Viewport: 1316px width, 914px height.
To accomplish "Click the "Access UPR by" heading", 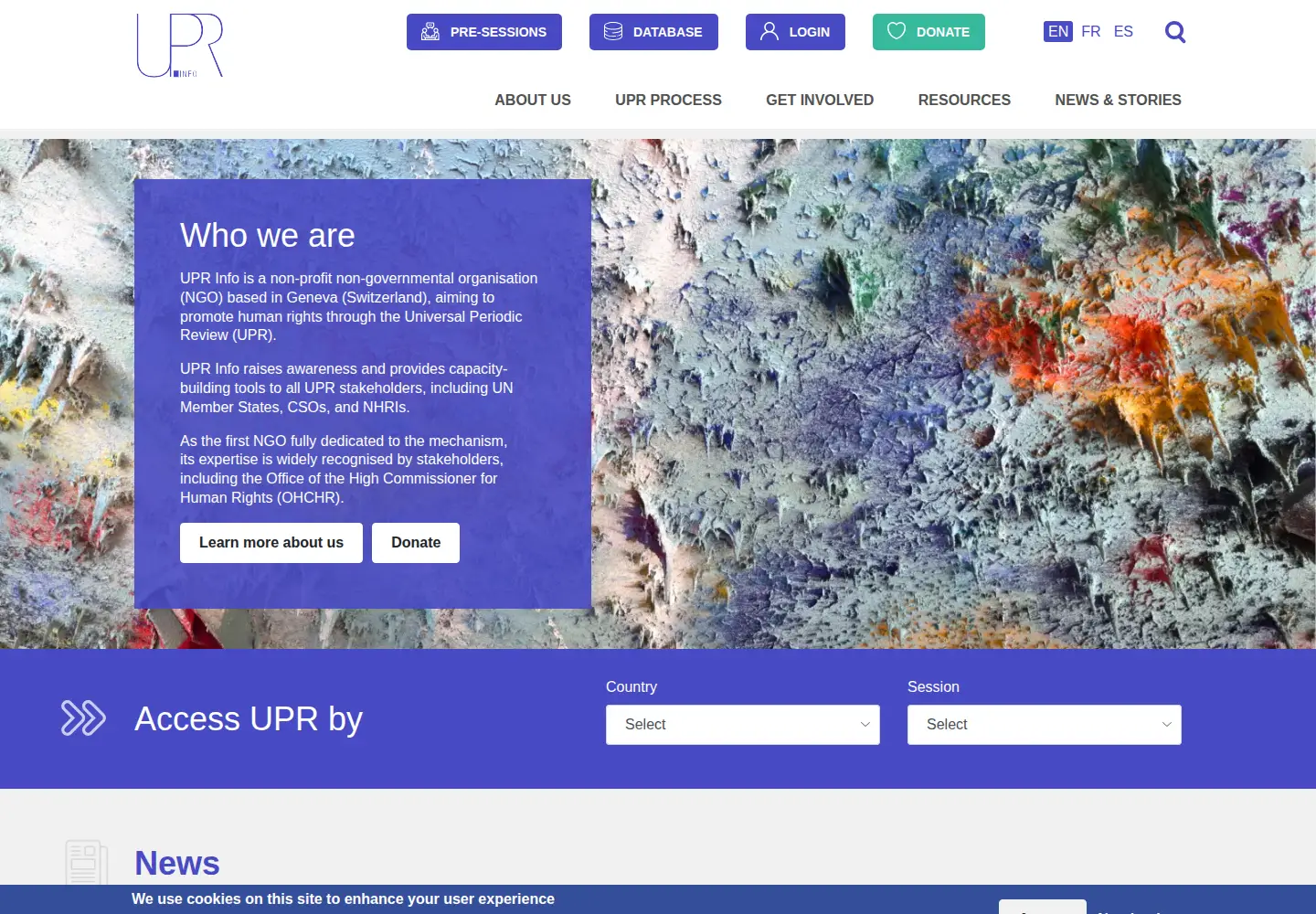I will pos(249,719).
